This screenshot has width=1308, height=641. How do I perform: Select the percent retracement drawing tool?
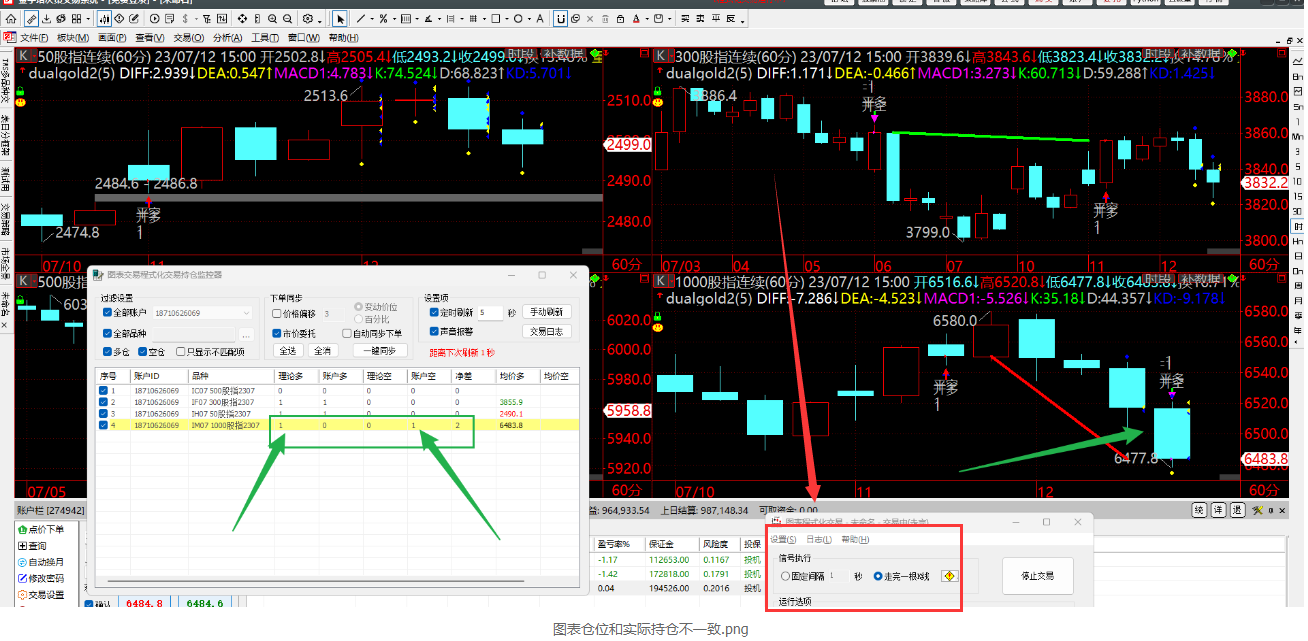(383, 18)
